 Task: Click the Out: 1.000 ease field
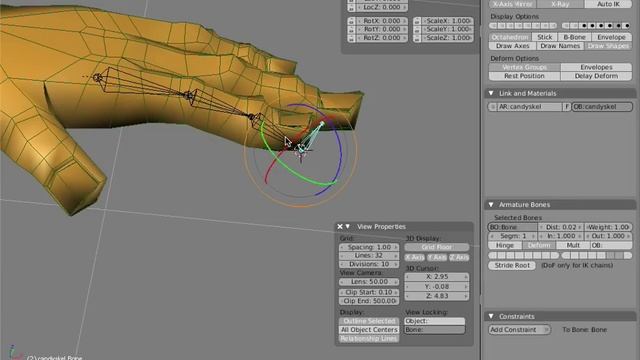point(608,236)
